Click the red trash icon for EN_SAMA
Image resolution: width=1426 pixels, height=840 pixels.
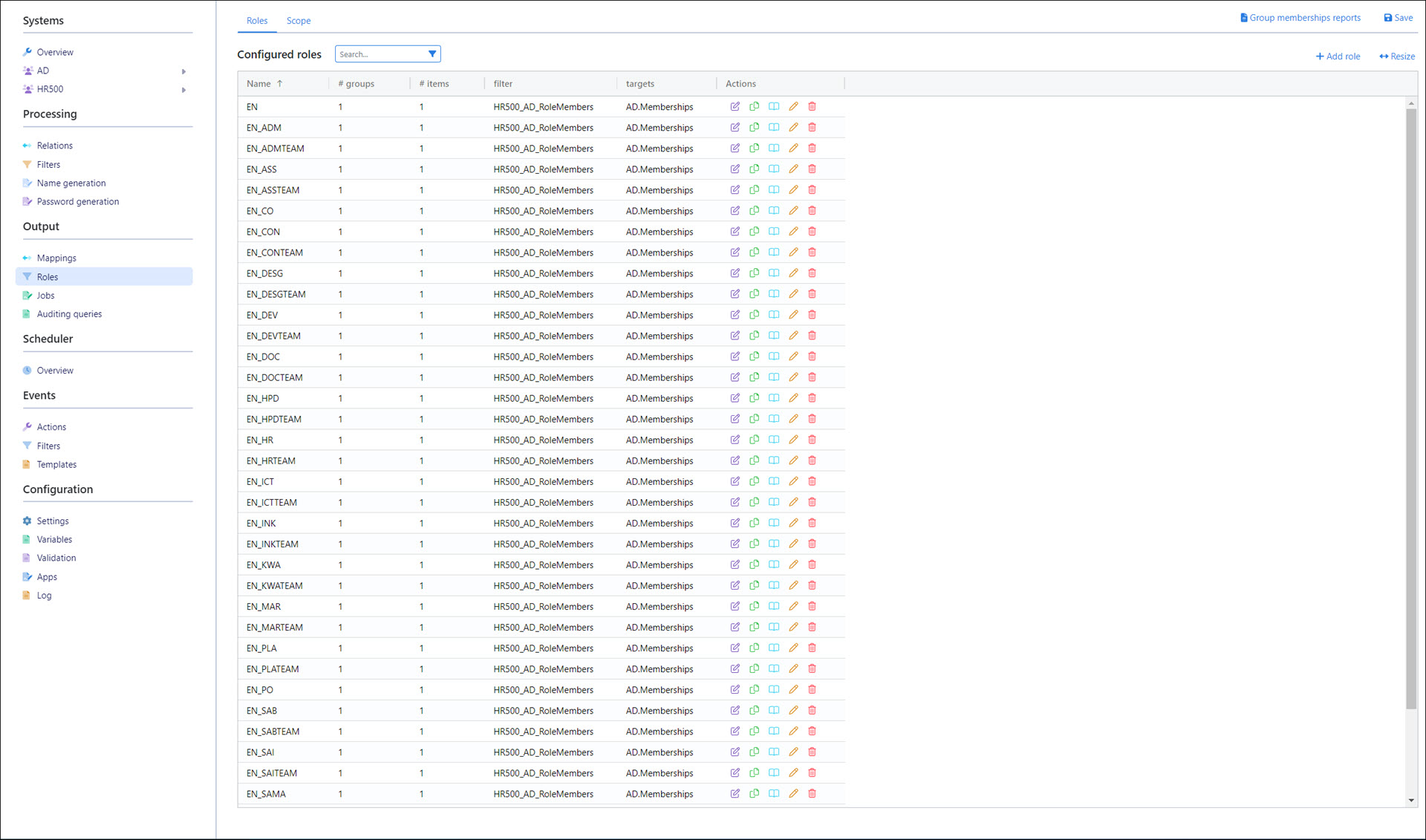click(812, 793)
